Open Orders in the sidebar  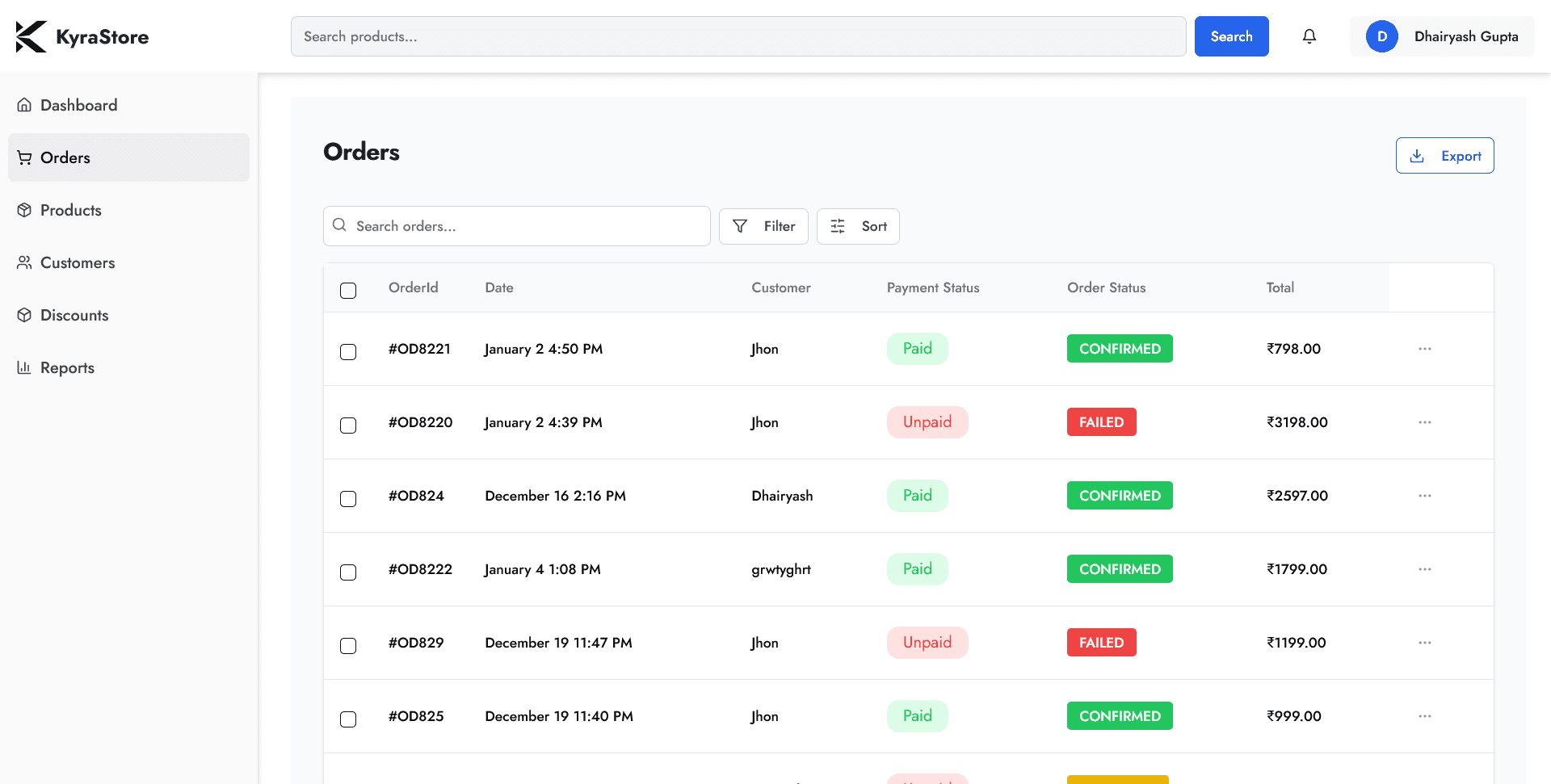[128, 157]
